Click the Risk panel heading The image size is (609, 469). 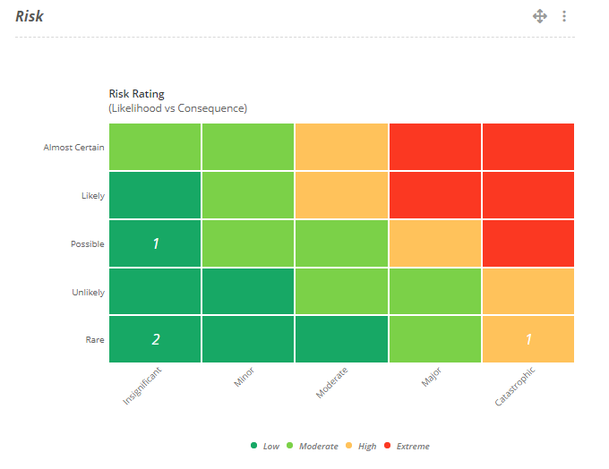(29, 16)
